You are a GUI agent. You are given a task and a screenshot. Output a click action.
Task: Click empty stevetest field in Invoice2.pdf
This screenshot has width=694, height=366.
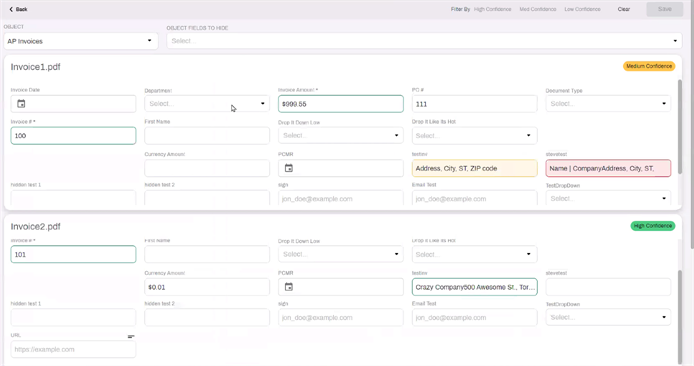tap(608, 287)
